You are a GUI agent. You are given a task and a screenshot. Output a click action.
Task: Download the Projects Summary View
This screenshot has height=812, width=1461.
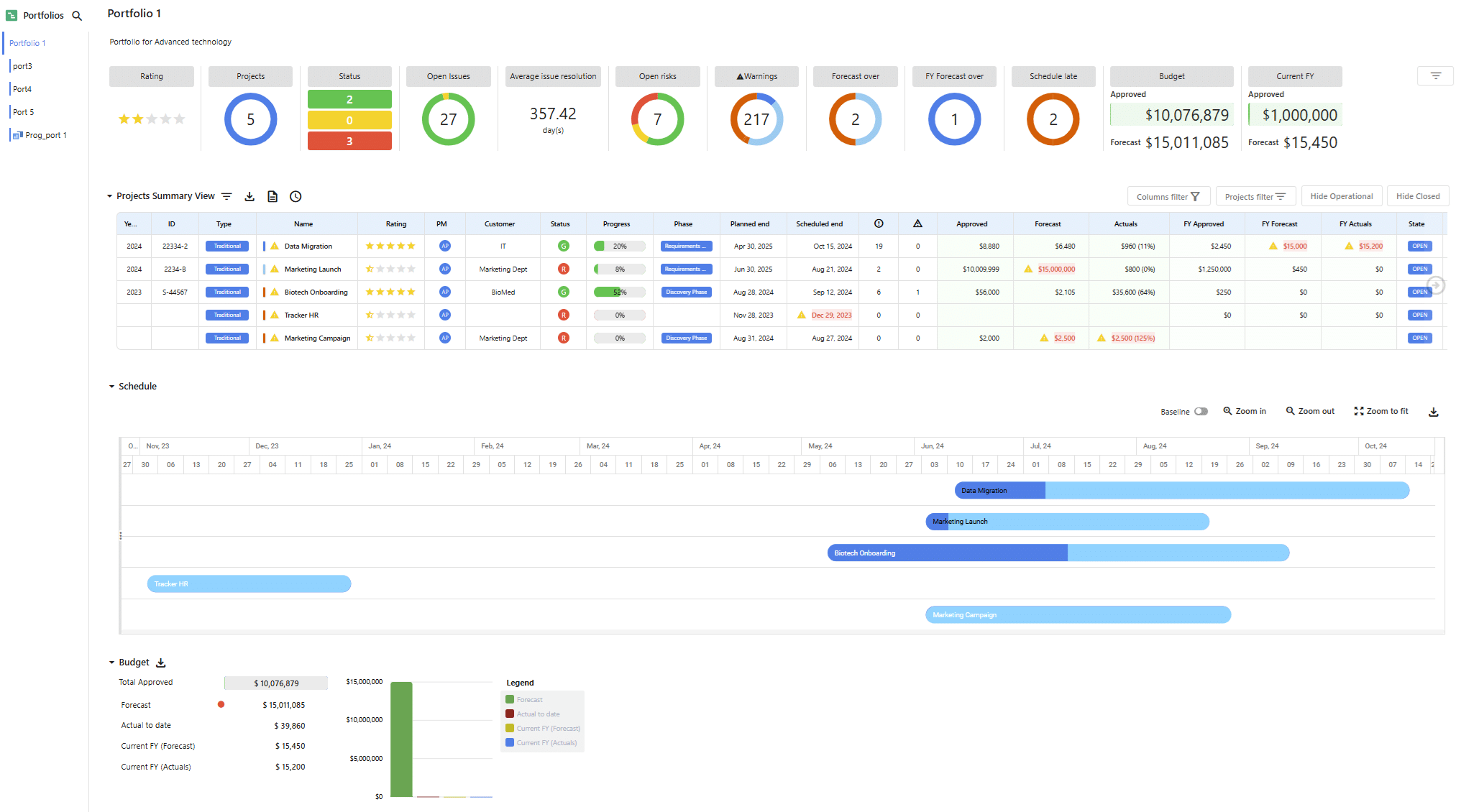(x=249, y=196)
